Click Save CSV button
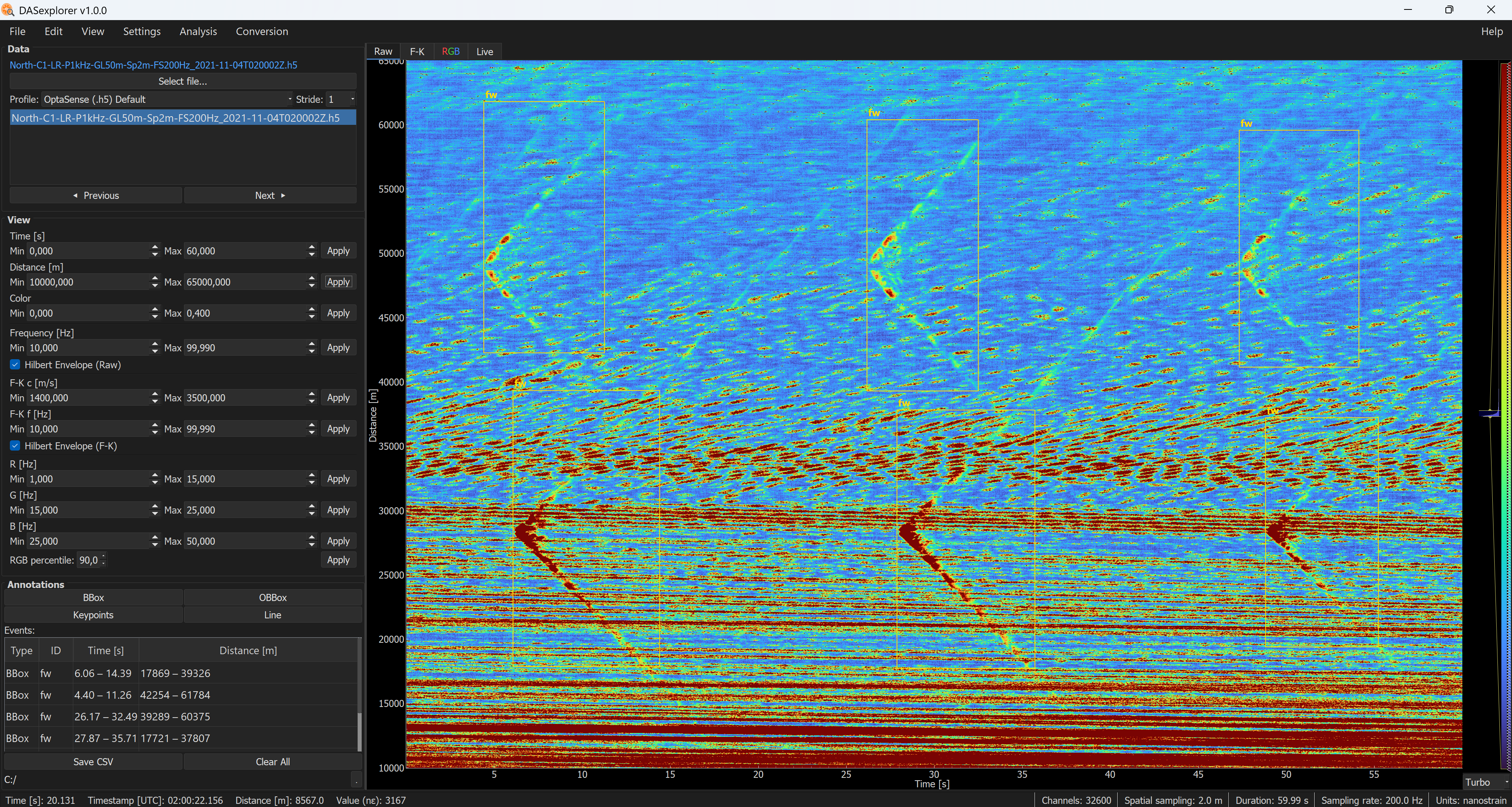 [93, 762]
